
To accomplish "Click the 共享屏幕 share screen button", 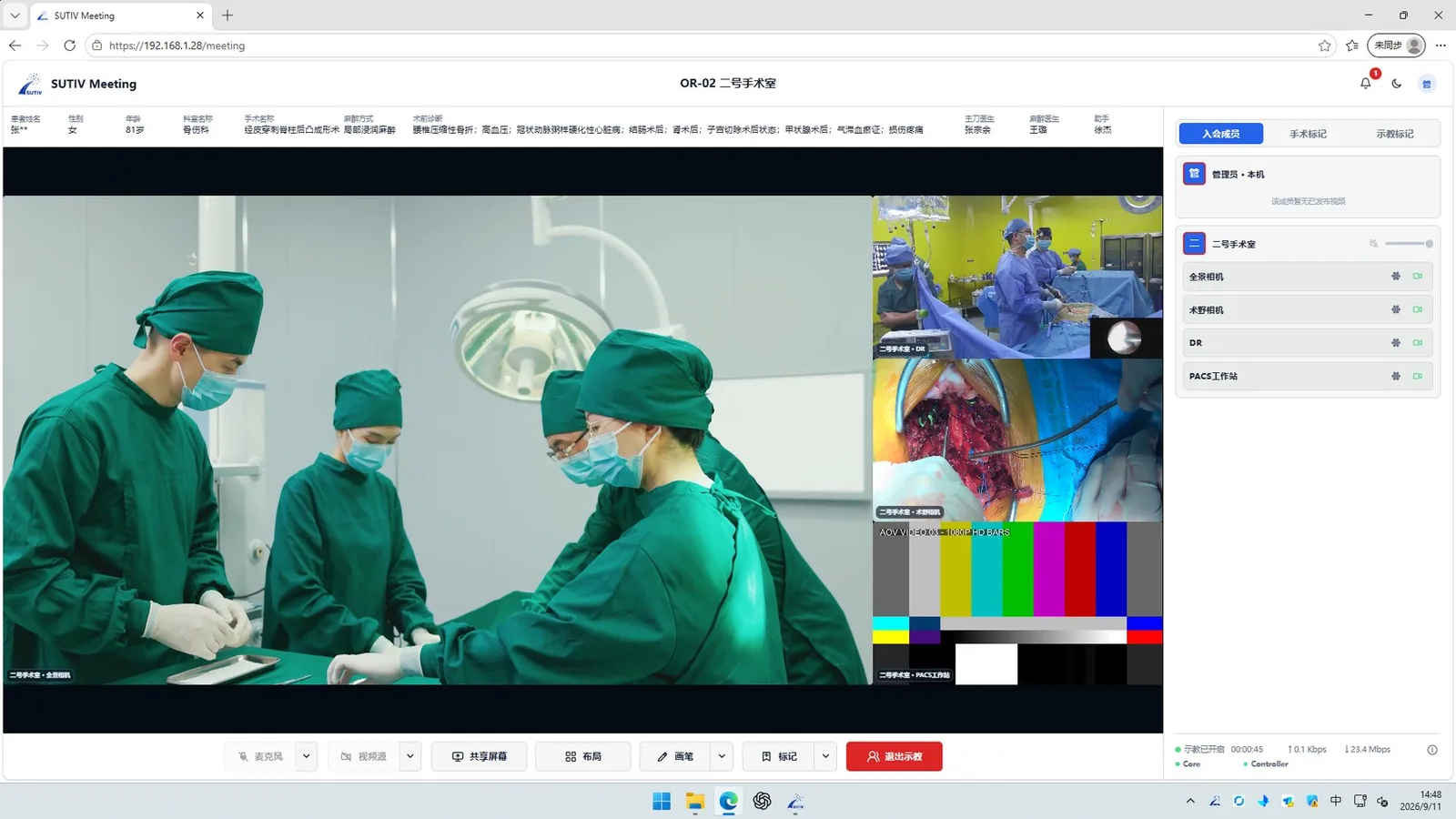I will click(480, 756).
